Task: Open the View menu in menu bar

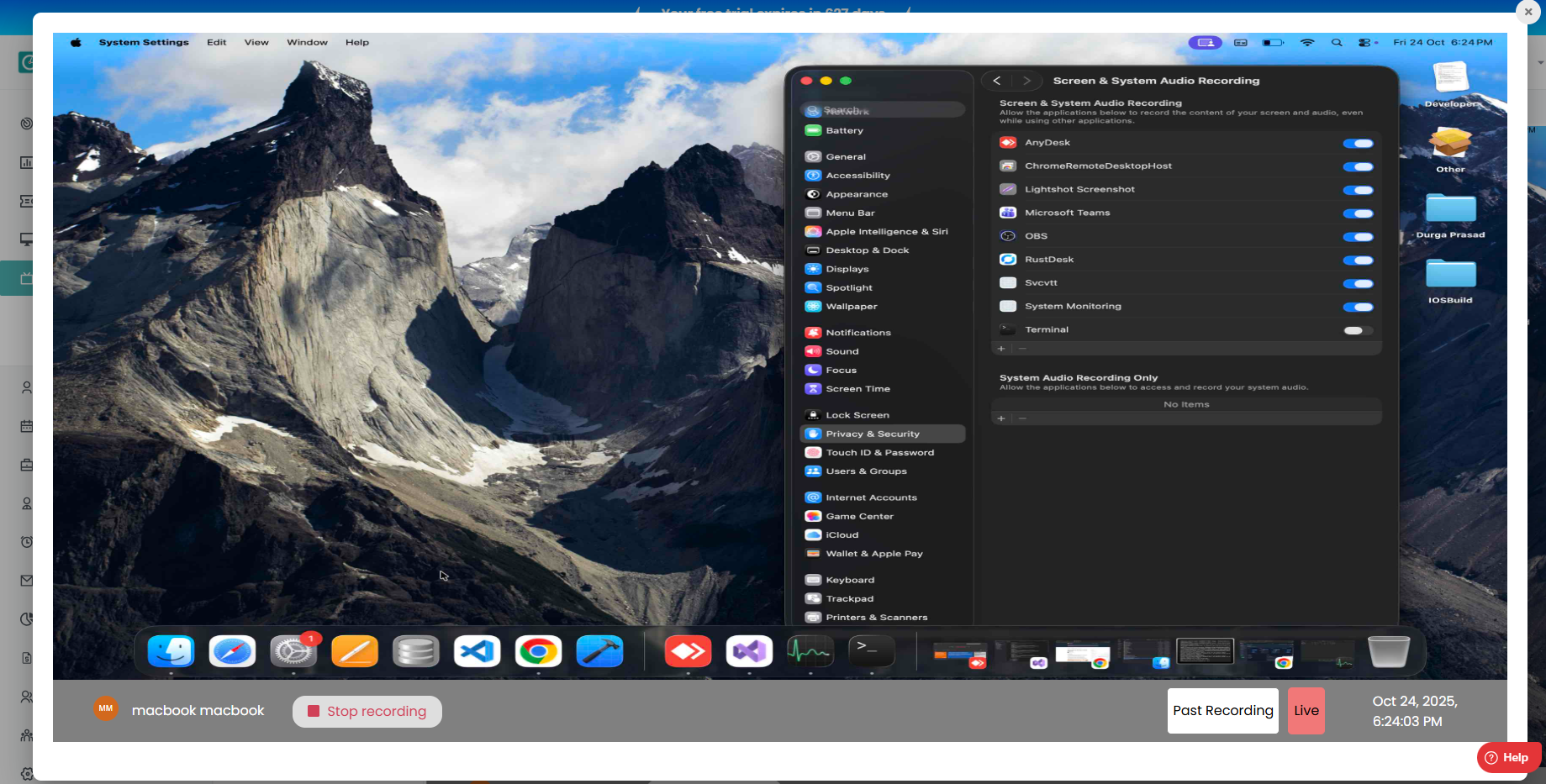Action: pyautogui.click(x=256, y=42)
